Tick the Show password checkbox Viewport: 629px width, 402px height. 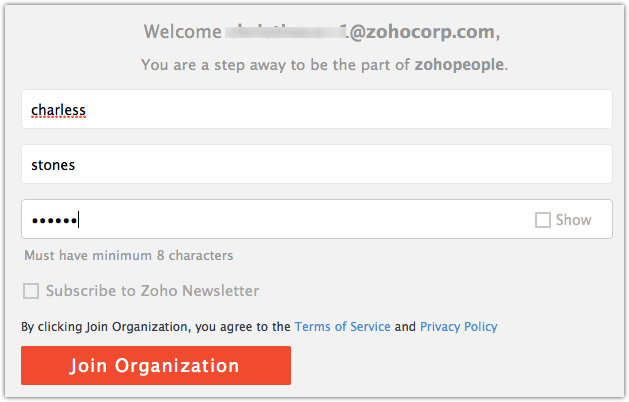pyautogui.click(x=543, y=220)
